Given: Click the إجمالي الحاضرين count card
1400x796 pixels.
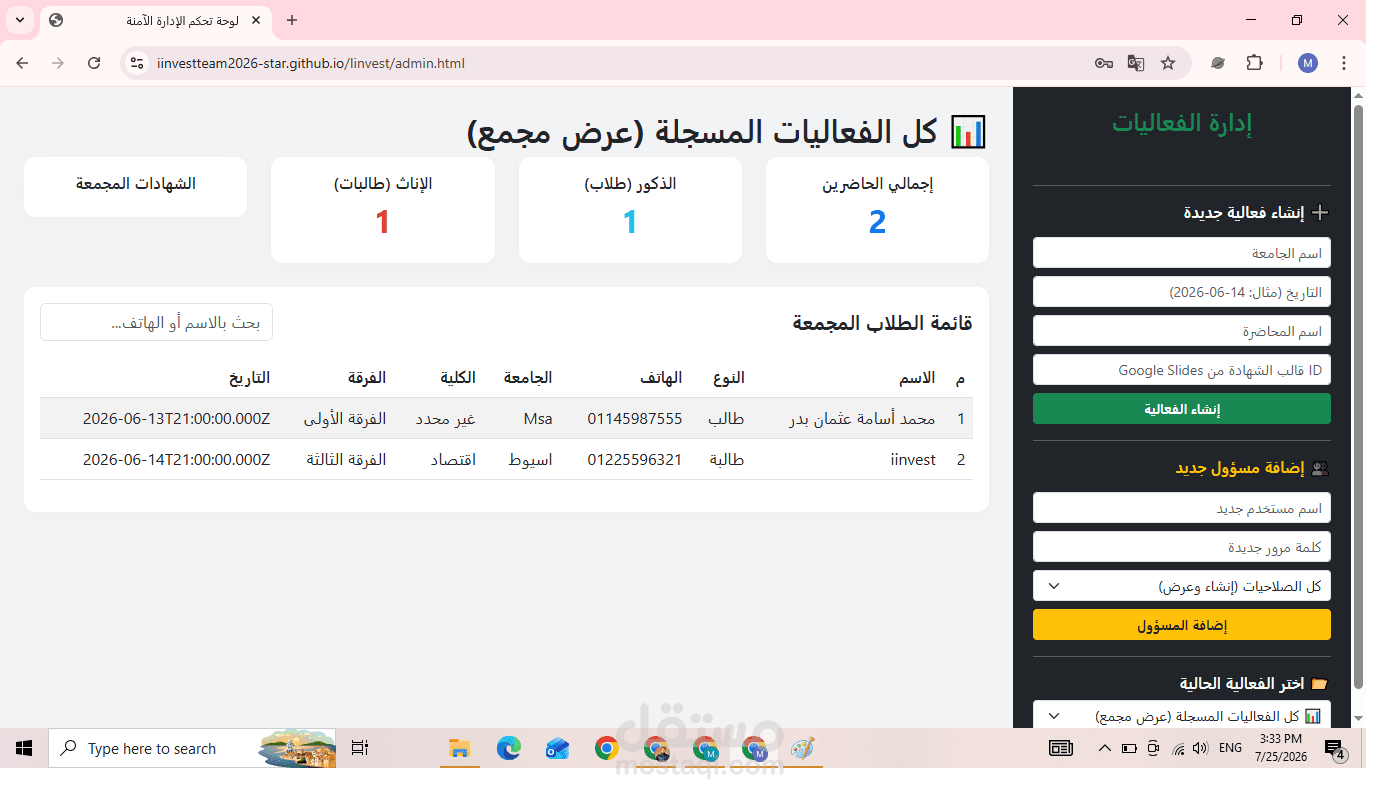Looking at the screenshot, I should [x=877, y=210].
